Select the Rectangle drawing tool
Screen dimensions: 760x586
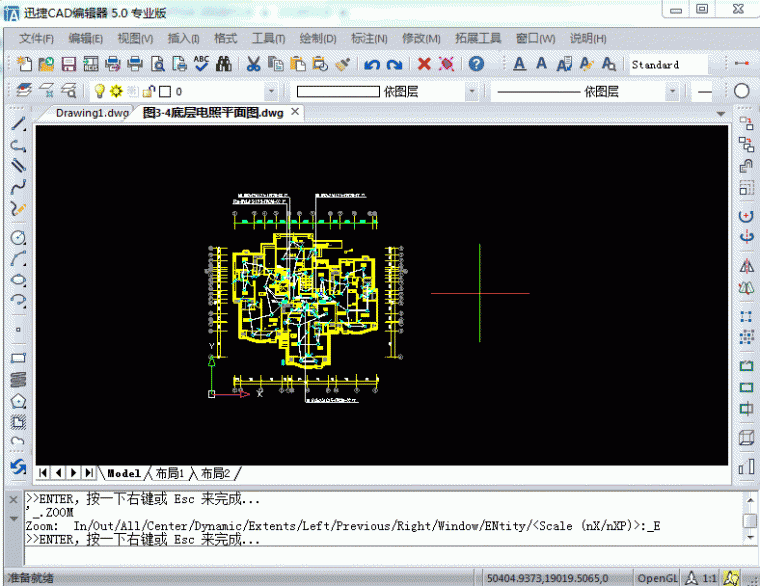pyautogui.click(x=18, y=357)
